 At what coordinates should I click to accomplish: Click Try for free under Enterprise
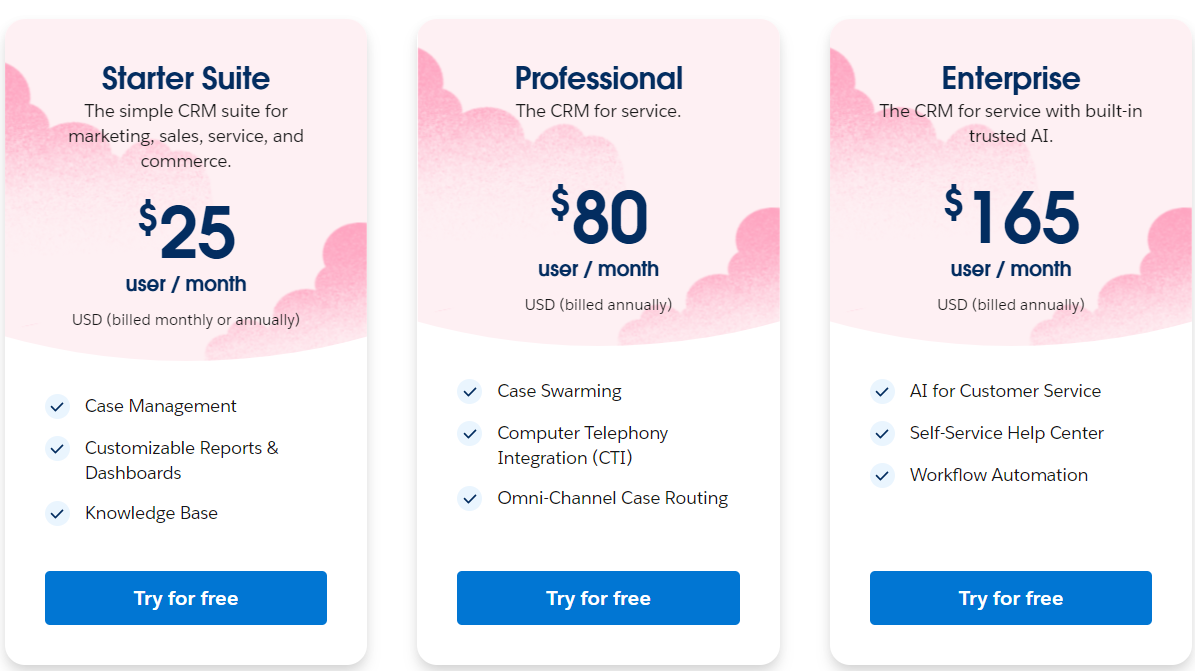point(1011,598)
